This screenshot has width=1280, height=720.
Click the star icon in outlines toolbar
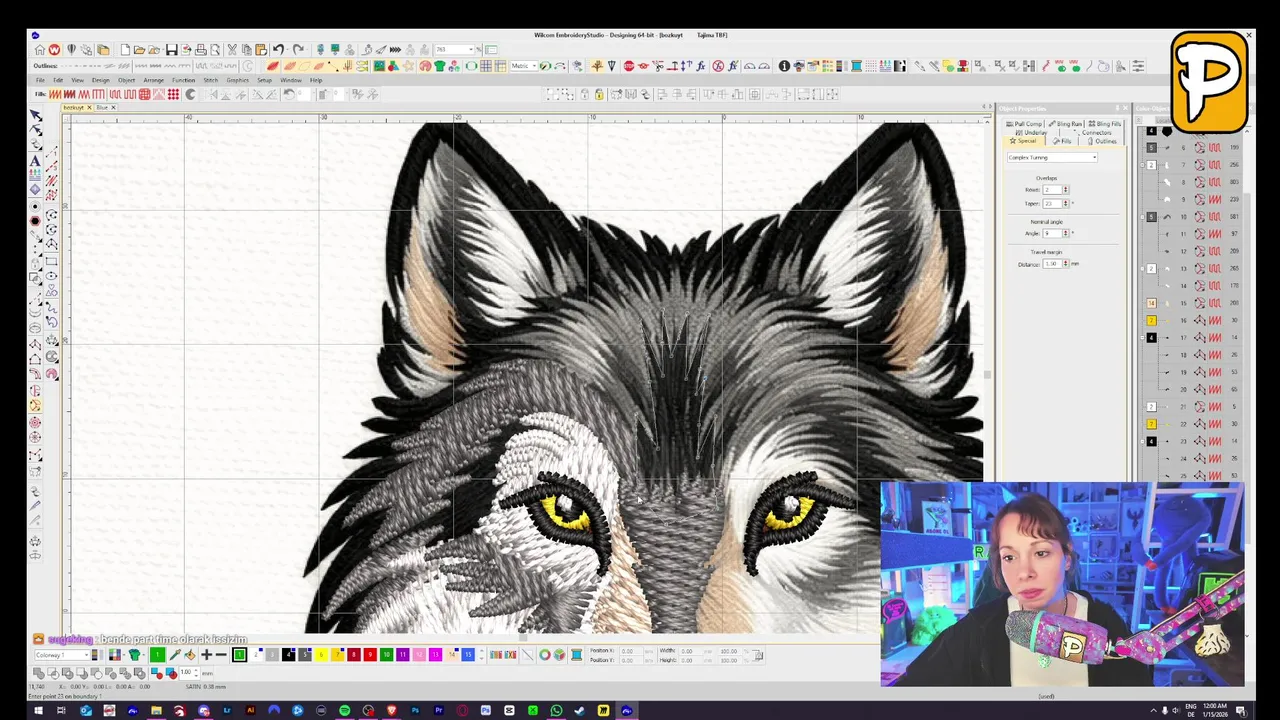[409, 66]
